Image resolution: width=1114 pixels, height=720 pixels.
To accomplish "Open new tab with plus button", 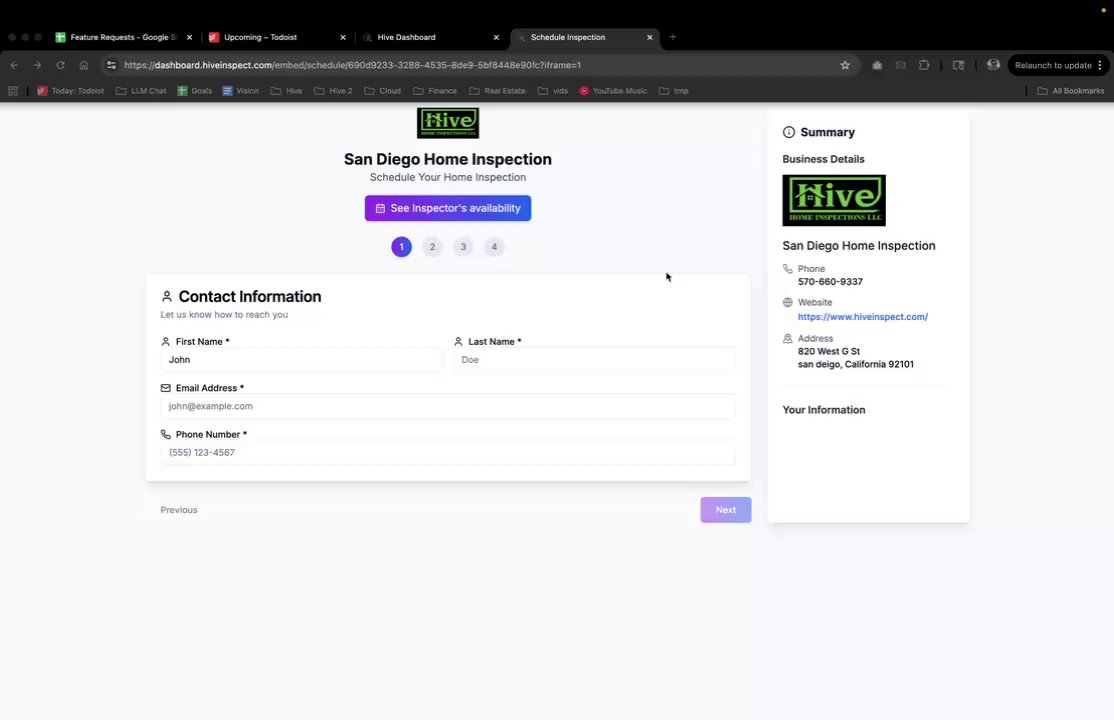I will (673, 37).
